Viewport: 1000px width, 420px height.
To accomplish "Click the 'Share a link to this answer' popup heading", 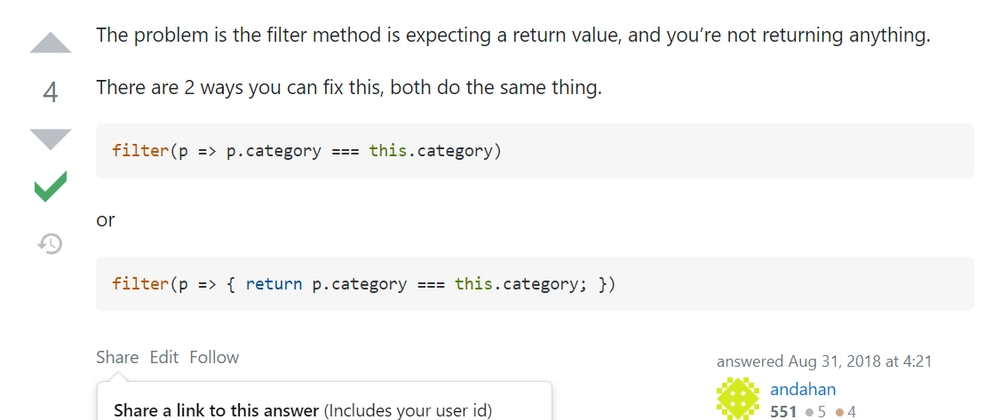I will click(216, 410).
